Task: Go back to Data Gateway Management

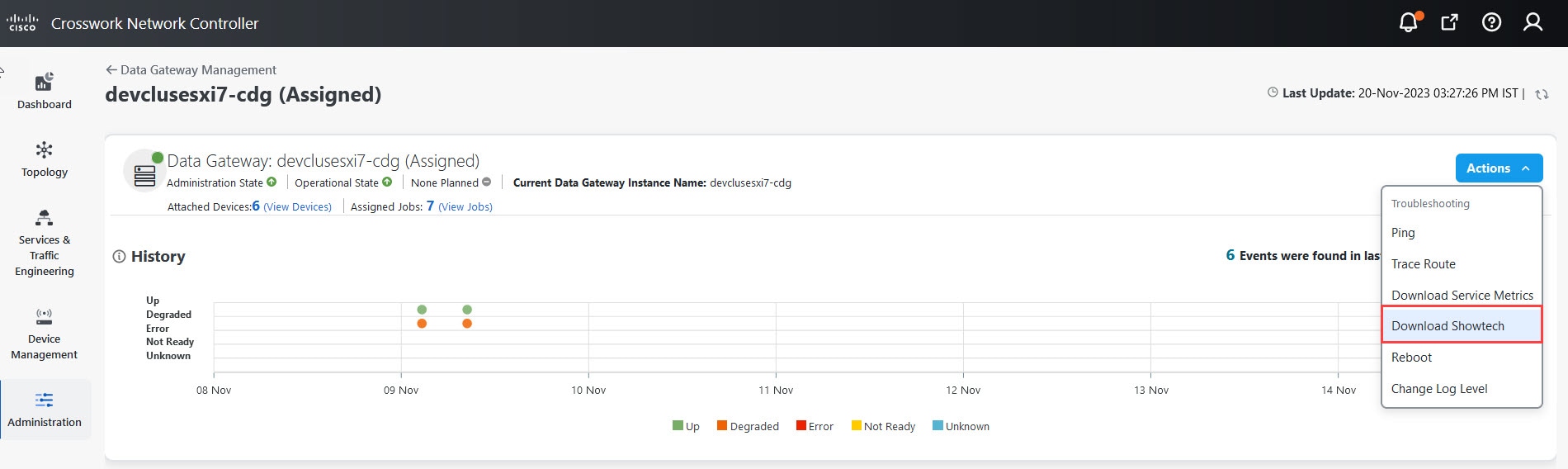Action: click(x=191, y=70)
